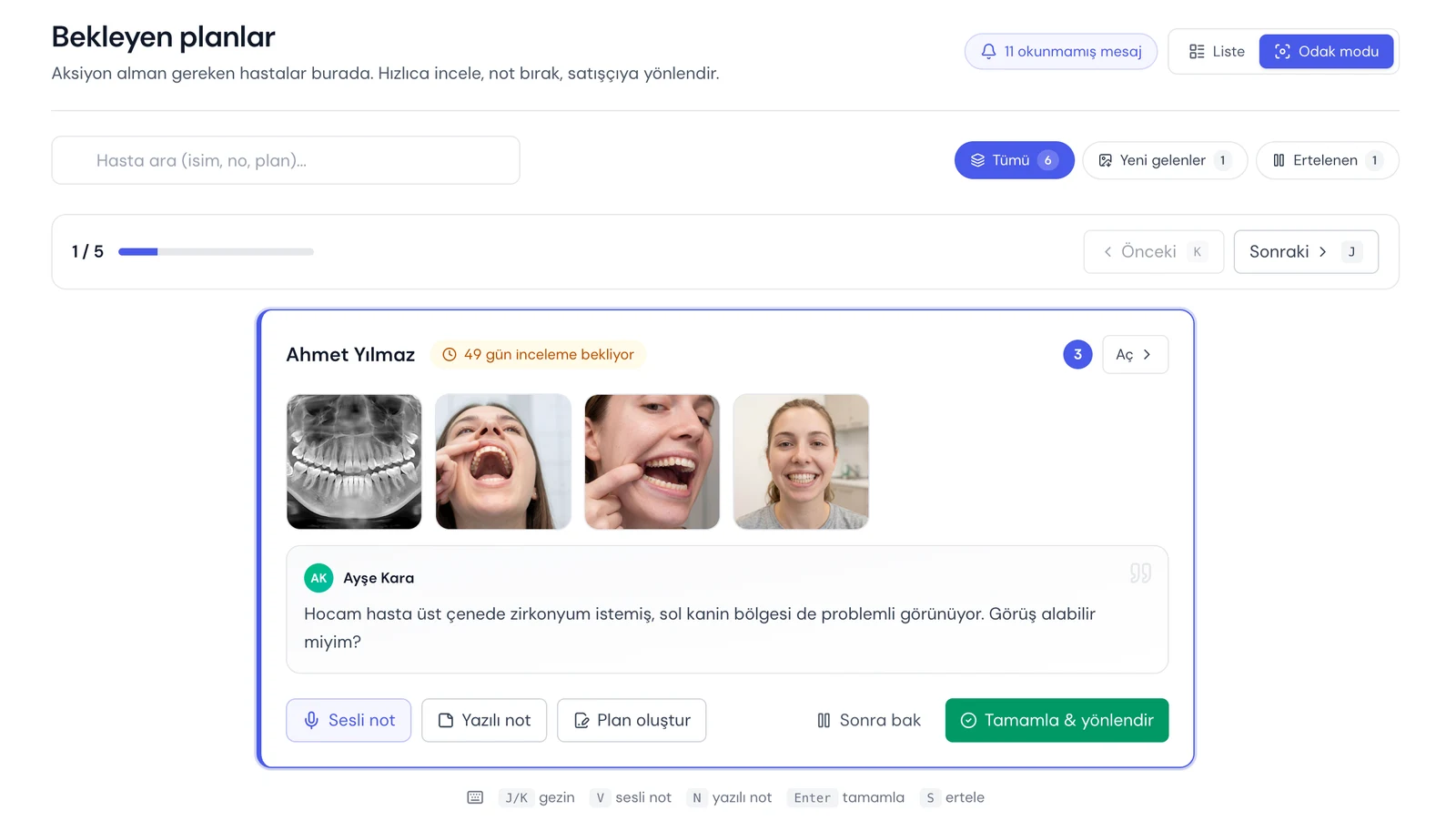Image resolution: width=1456 pixels, height=831 pixels.
Task: Click the quote icon in the note box
Action: [x=1140, y=573]
